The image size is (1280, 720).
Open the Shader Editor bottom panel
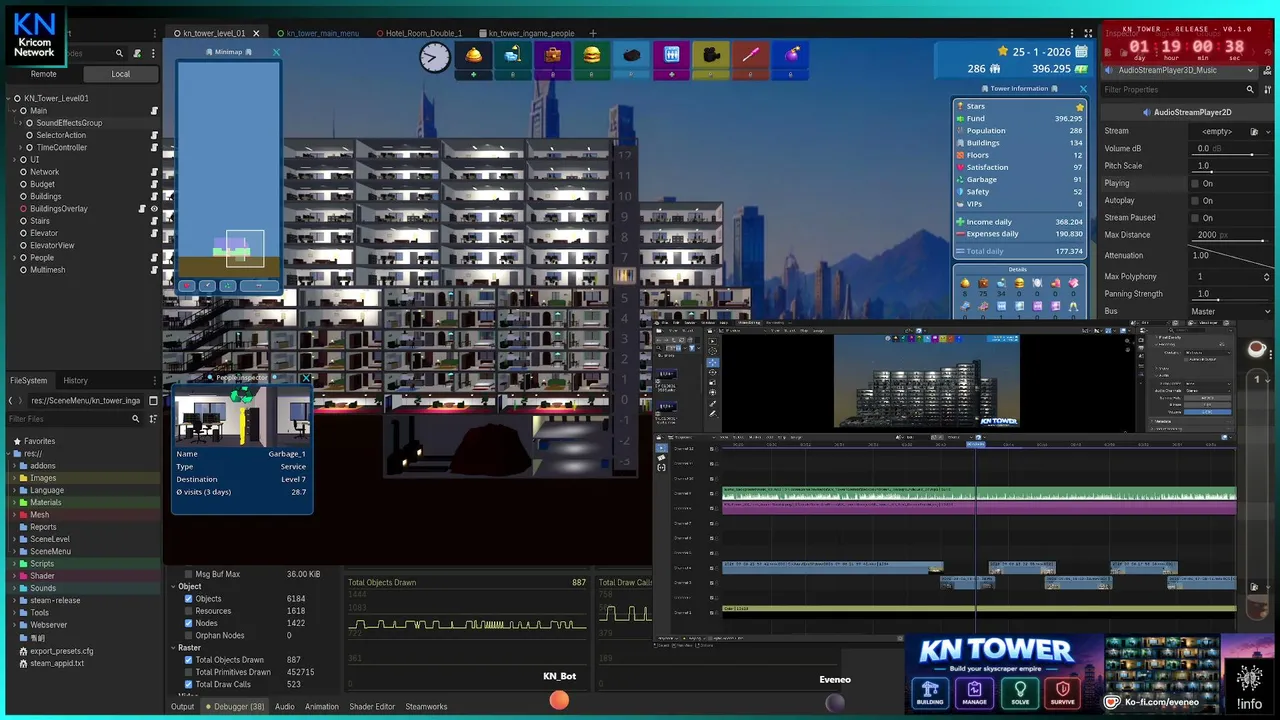(372, 707)
